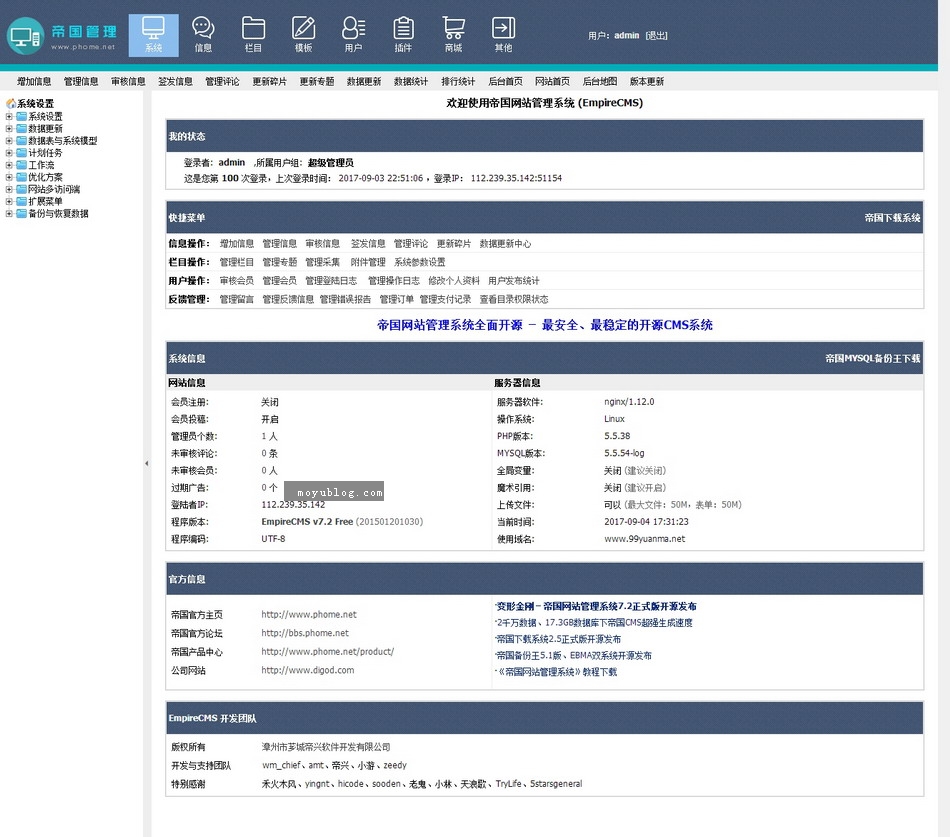The width and height of the screenshot is (950, 837).
Task: Collapse the sidebar using the splitter arrow
Action: (147, 464)
